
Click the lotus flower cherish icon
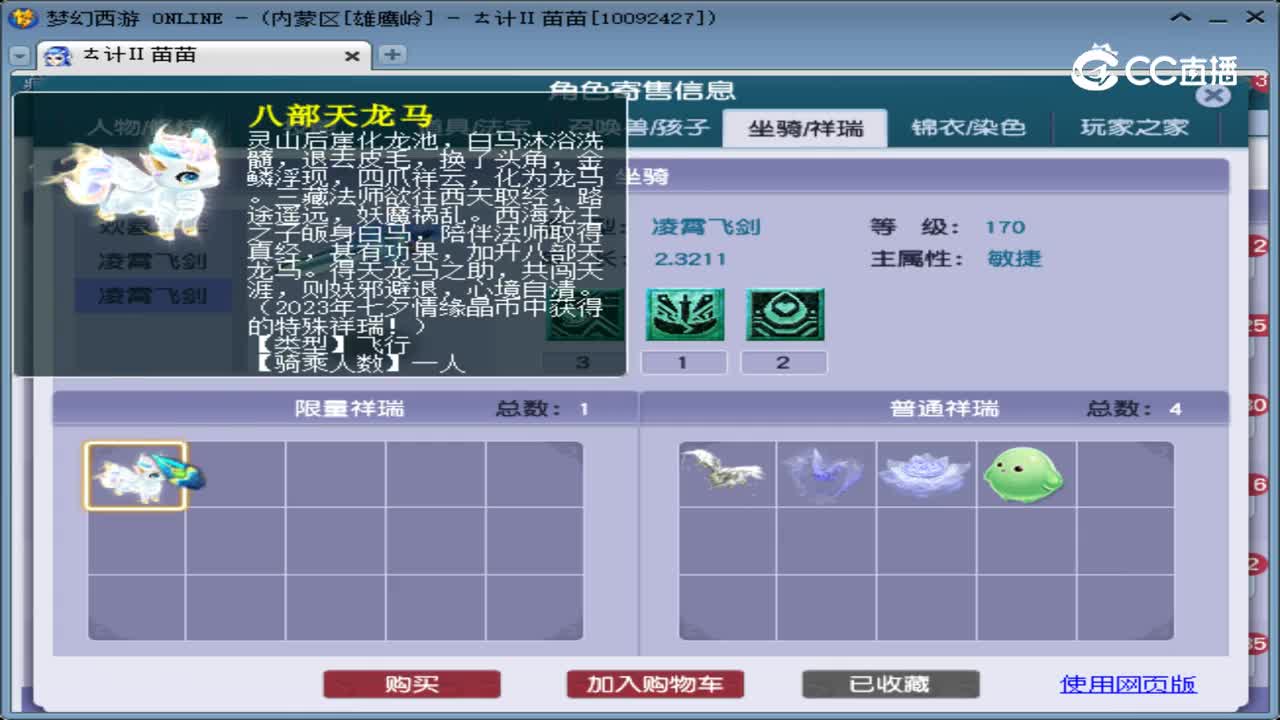(924, 473)
